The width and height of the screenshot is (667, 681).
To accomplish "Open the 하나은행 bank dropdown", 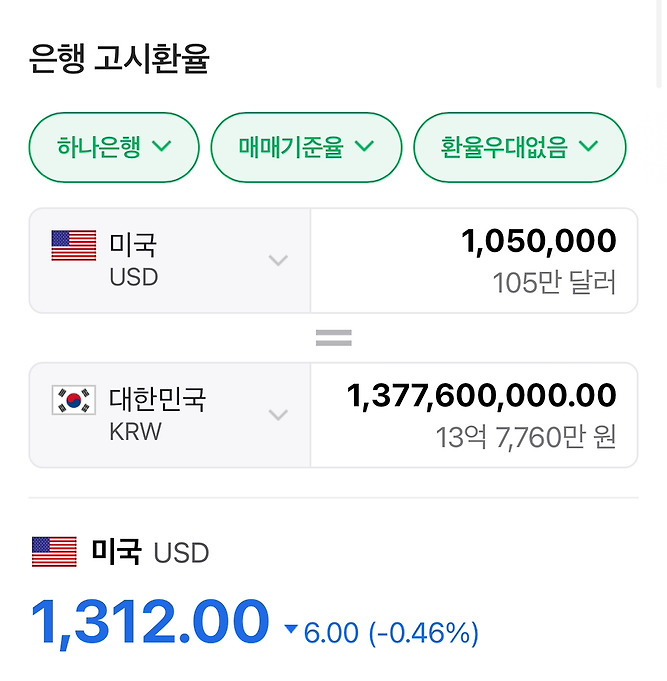I will coord(114,147).
